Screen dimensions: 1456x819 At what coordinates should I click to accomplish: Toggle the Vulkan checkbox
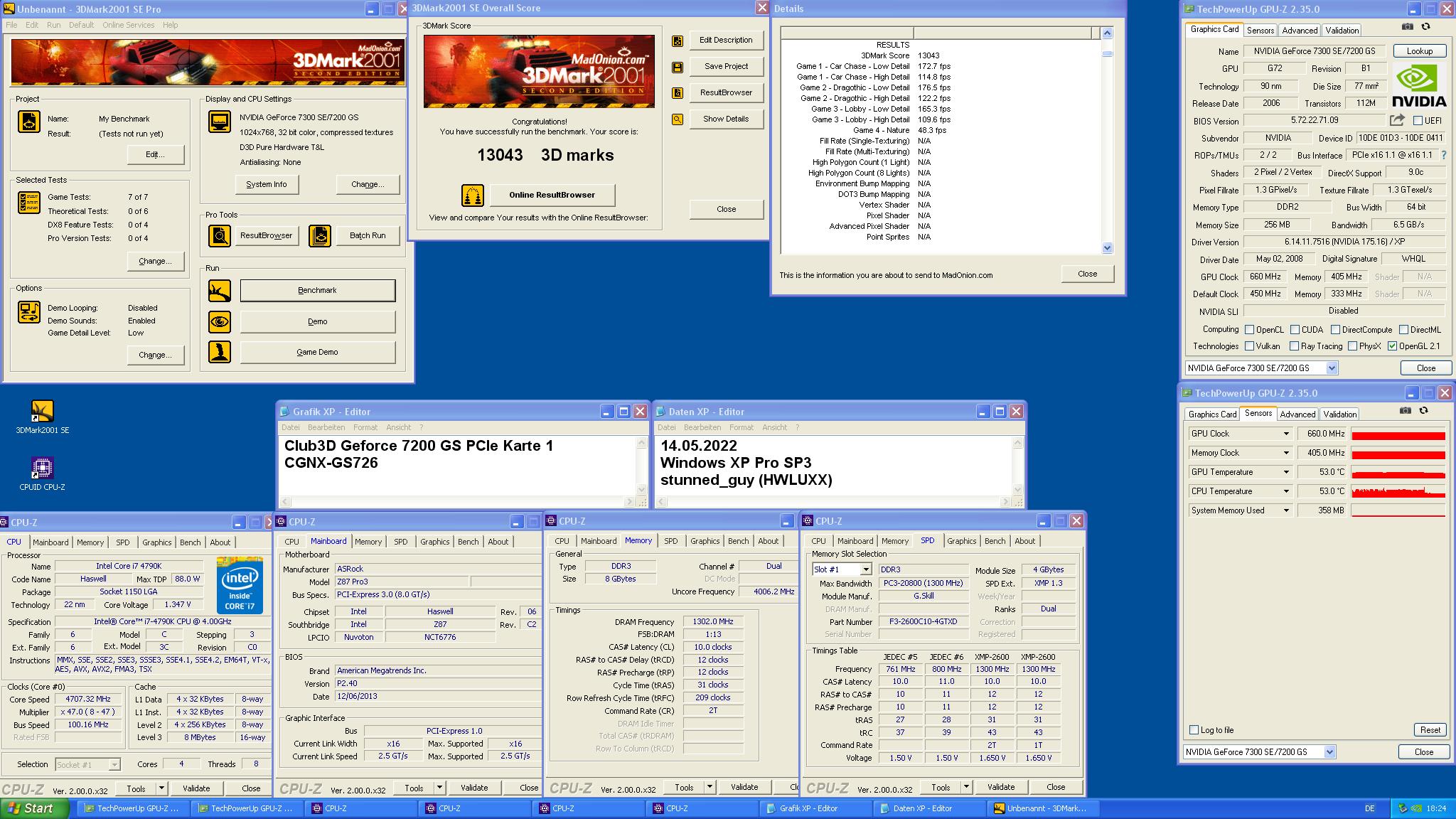coord(1249,346)
